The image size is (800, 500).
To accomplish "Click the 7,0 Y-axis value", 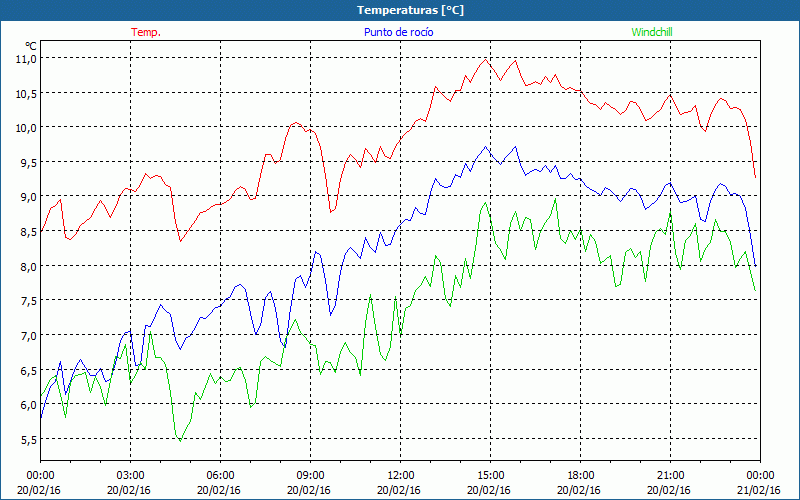I will pos(28,335).
